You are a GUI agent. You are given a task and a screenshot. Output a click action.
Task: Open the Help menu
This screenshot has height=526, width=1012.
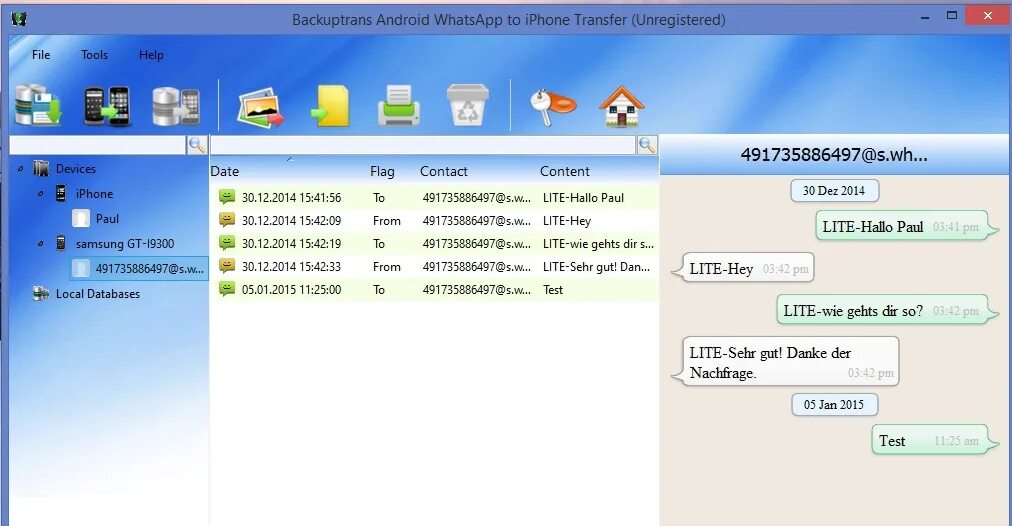[x=151, y=55]
